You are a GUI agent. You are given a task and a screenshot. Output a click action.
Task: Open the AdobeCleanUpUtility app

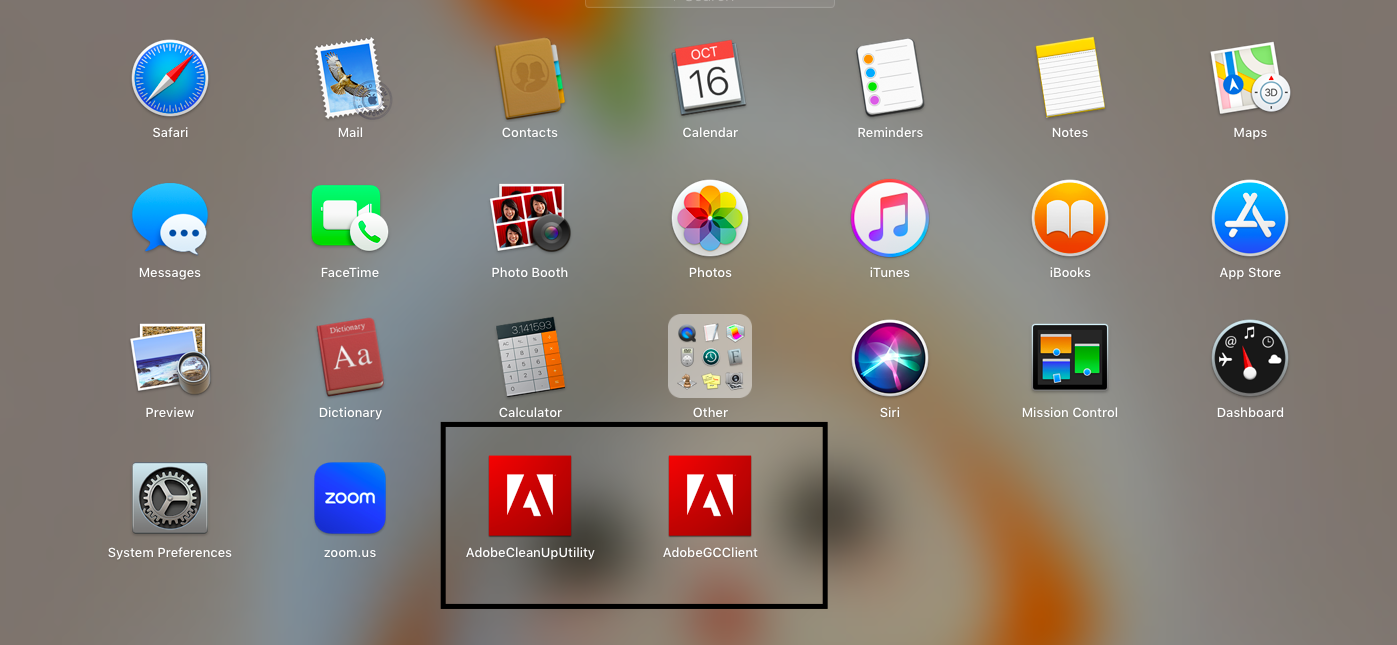pos(530,495)
